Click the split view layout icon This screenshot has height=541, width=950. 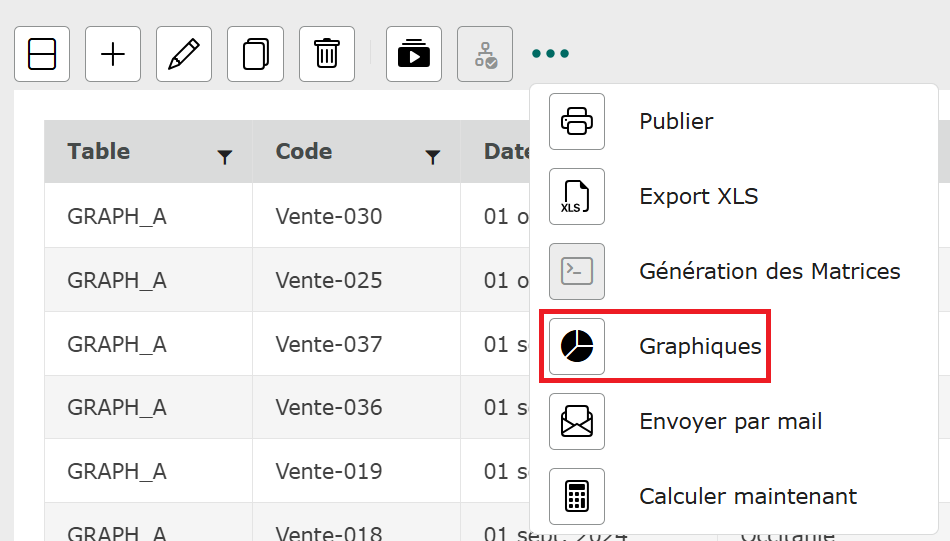pyautogui.click(x=42, y=54)
